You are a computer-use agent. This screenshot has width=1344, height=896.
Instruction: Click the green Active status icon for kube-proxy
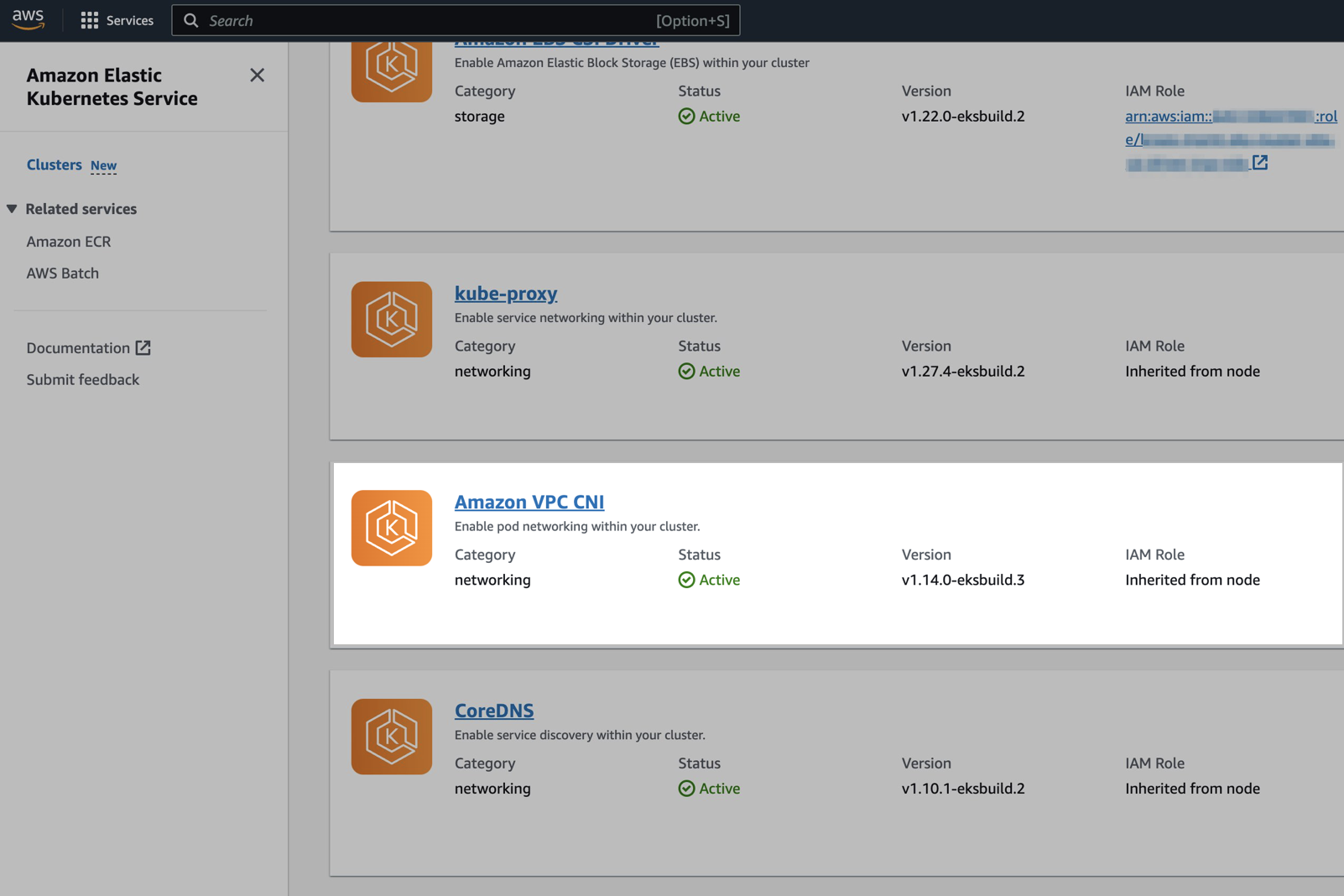[x=686, y=371]
